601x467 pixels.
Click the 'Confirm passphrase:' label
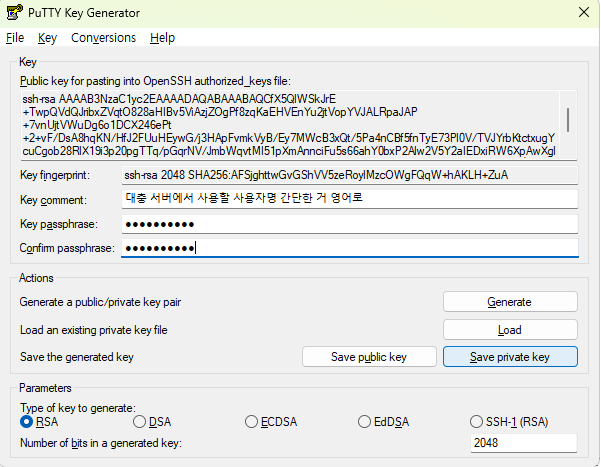(67, 248)
